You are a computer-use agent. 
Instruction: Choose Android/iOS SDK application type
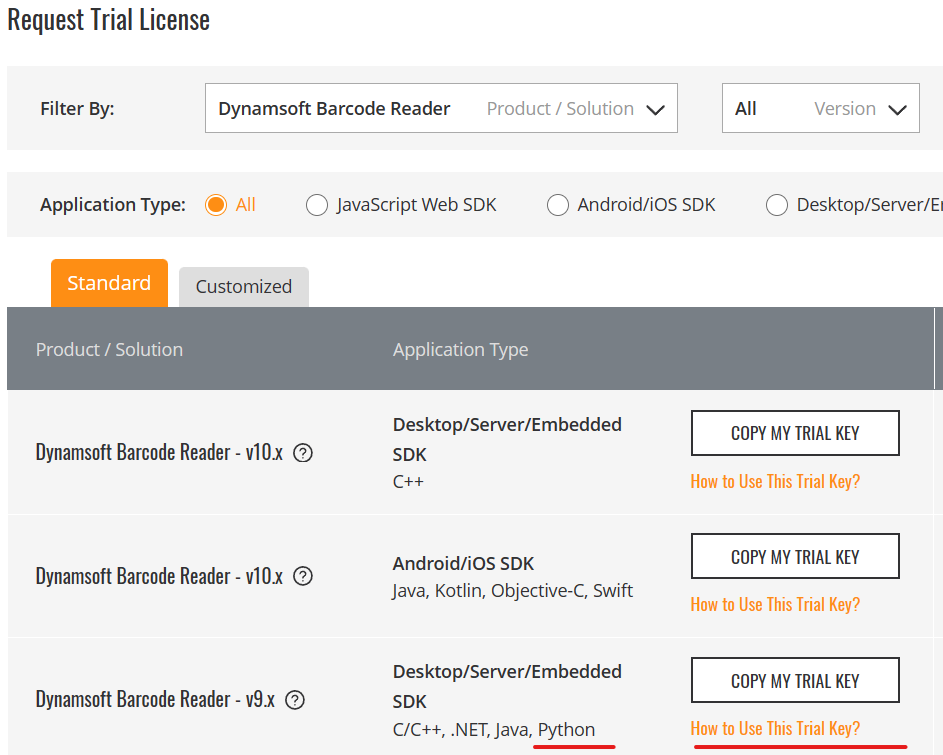click(558, 205)
